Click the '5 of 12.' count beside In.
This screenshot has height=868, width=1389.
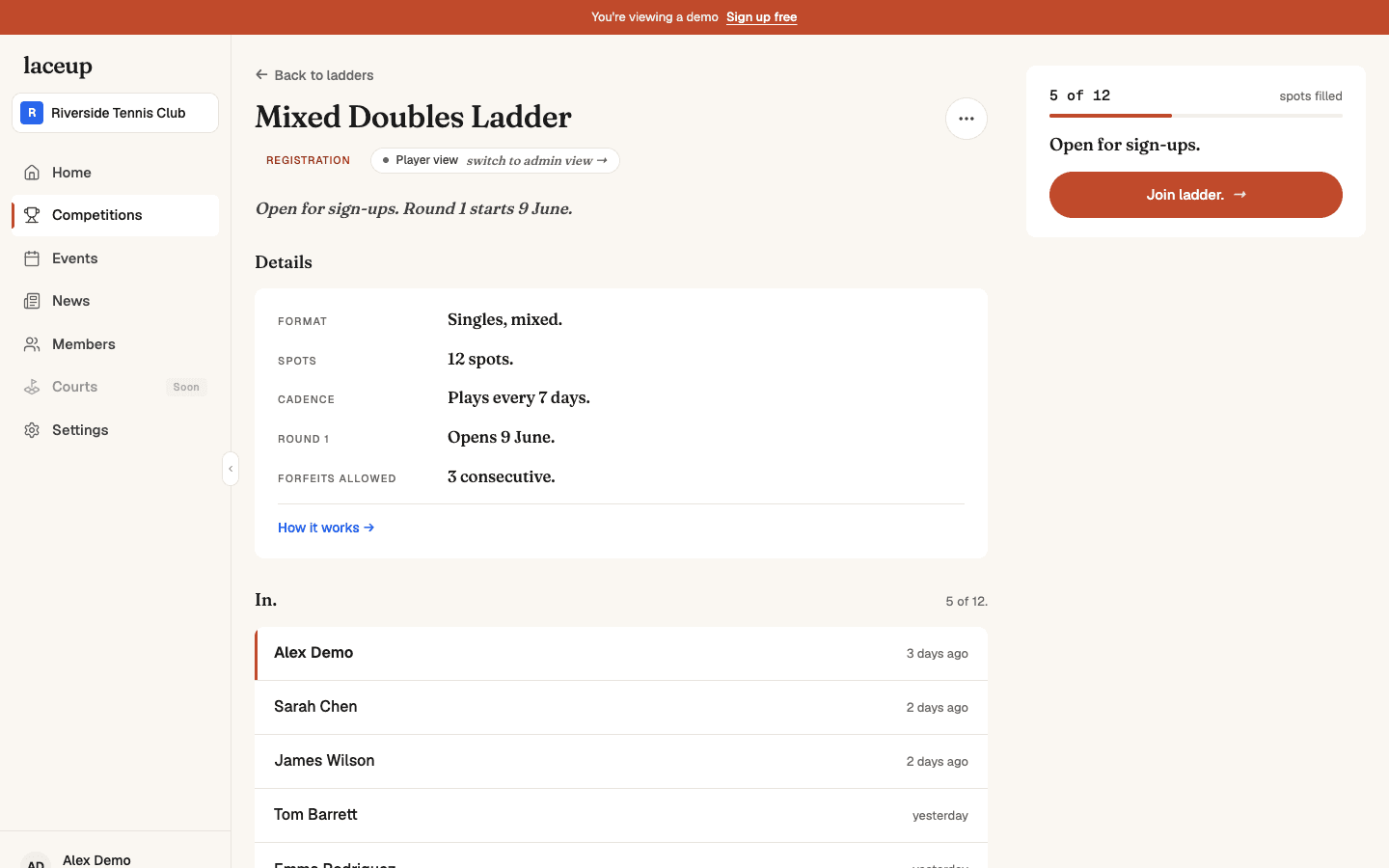pos(967,601)
